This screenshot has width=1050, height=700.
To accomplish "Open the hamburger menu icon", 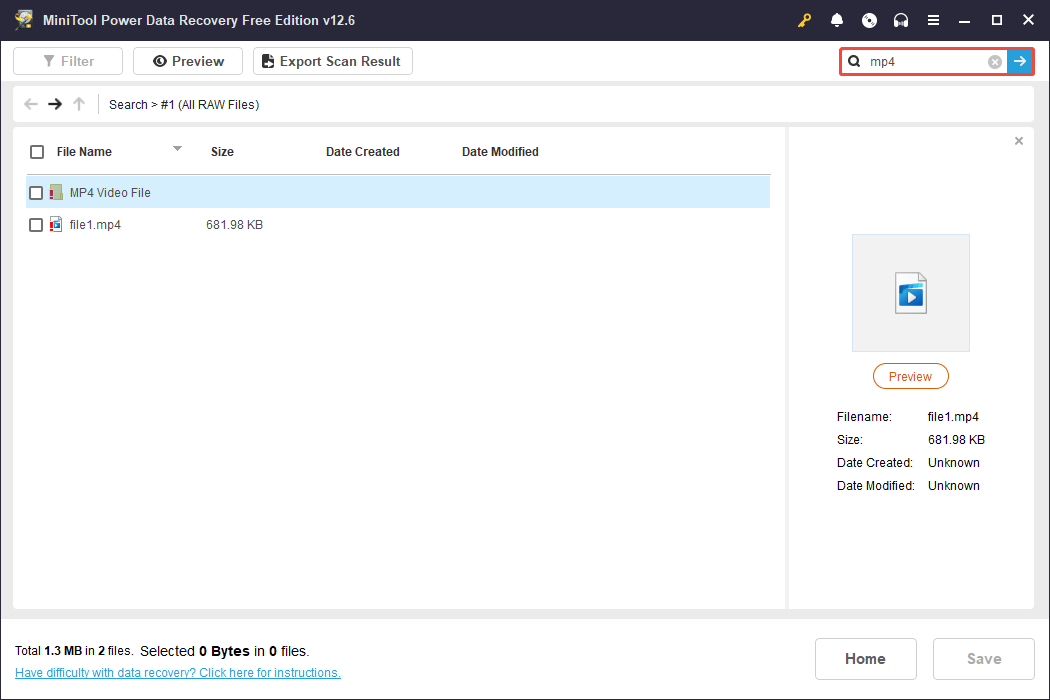I will tap(933, 19).
